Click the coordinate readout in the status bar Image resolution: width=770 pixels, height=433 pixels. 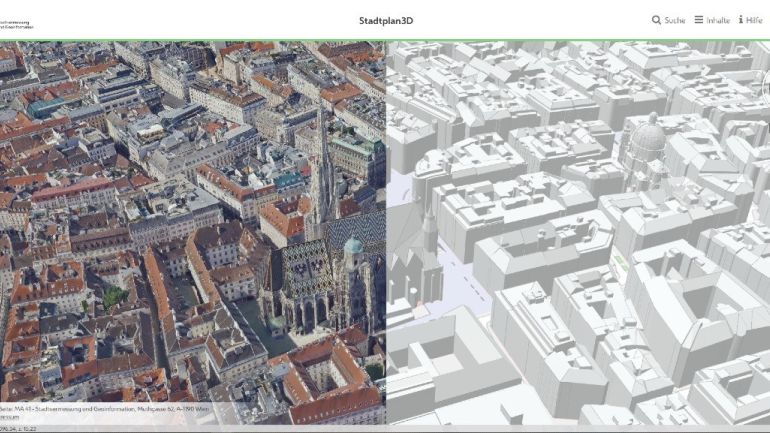(18, 429)
